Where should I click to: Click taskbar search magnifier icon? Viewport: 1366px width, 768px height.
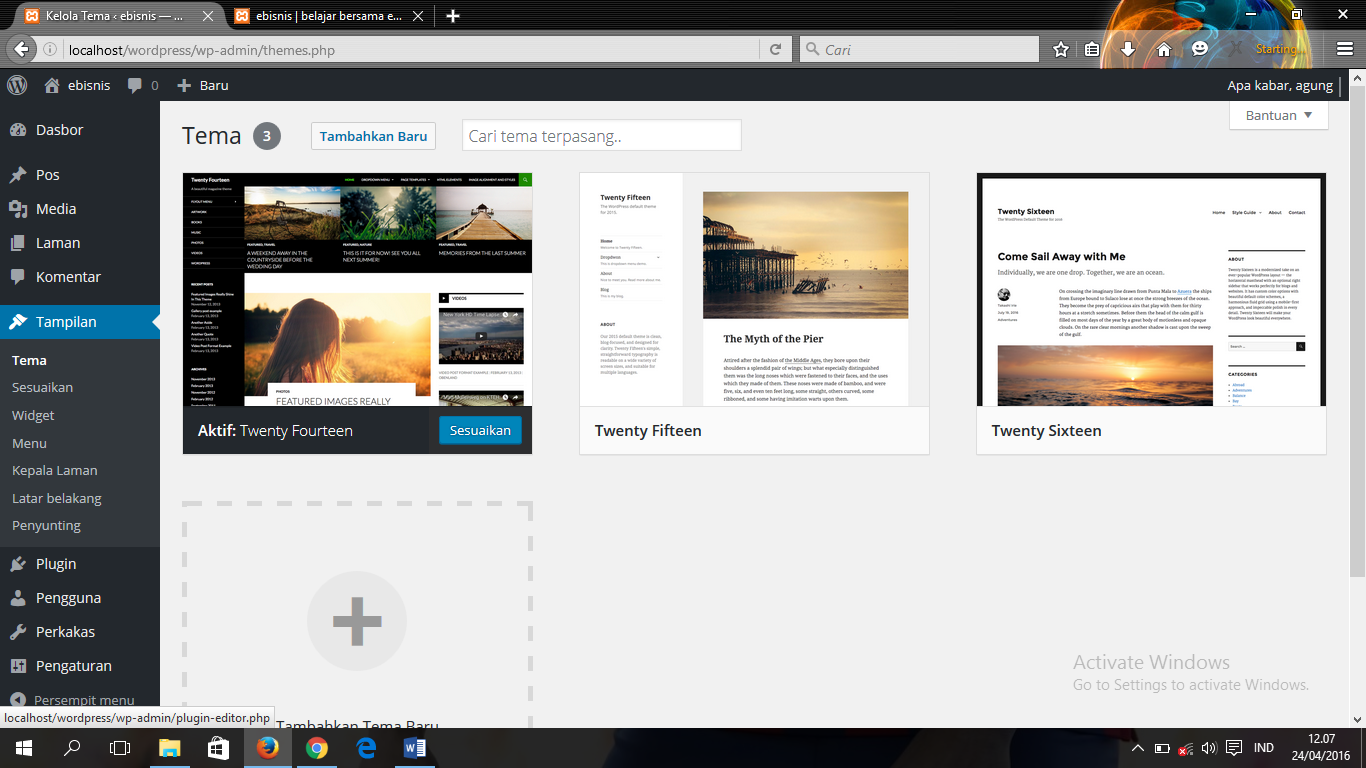(72, 747)
